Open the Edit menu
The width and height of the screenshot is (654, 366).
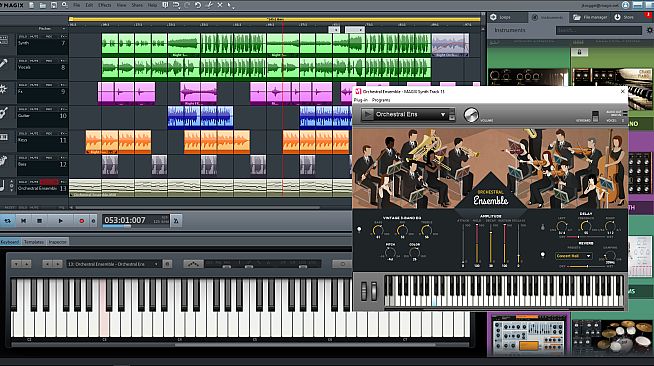coord(89,5)
